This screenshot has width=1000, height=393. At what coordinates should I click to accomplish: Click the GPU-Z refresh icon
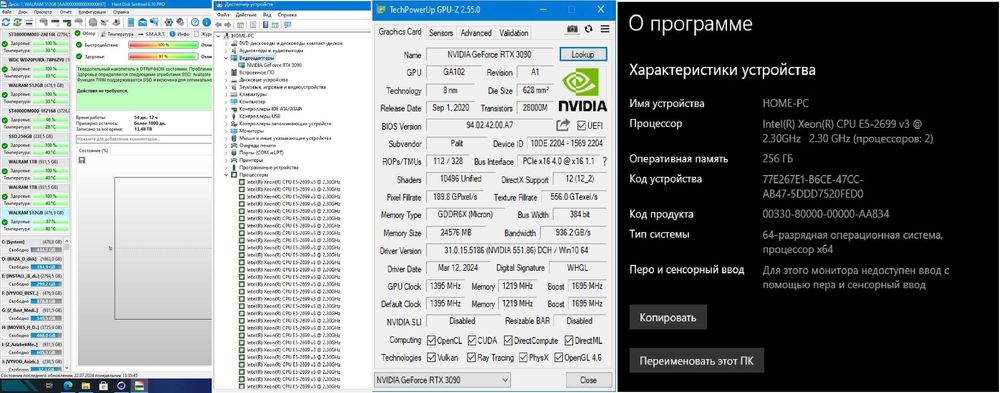(588, 29)
